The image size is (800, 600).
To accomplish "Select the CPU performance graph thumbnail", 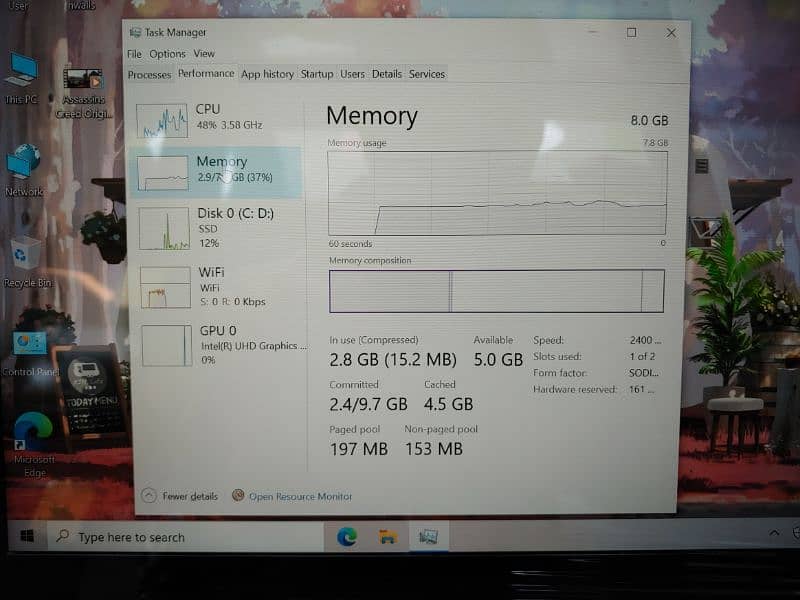I will [162, 120].
